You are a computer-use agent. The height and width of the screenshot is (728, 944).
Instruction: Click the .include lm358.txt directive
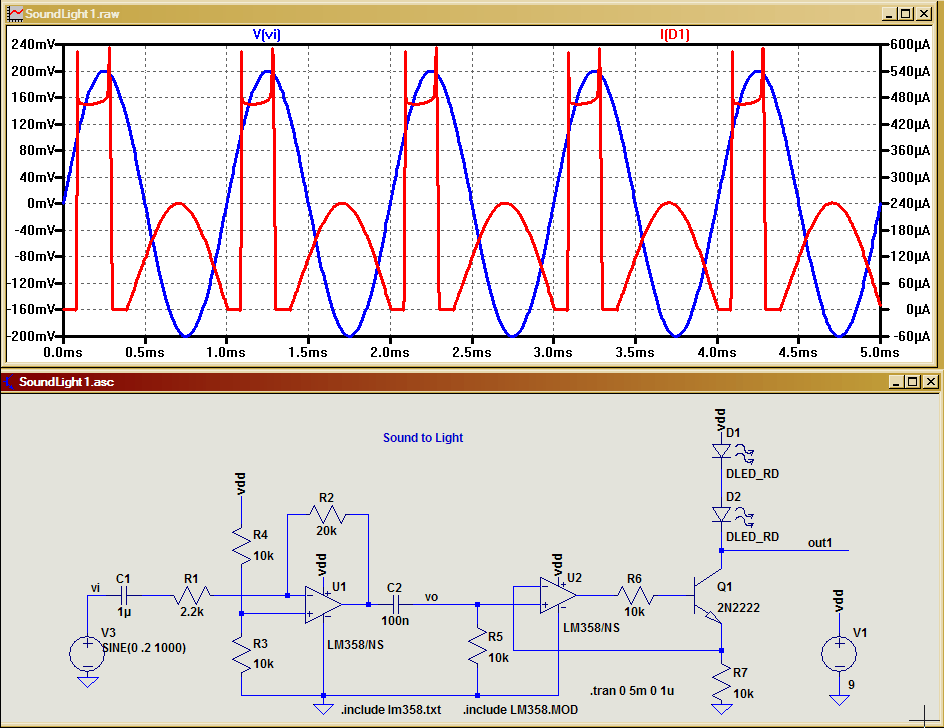(391, 710)
